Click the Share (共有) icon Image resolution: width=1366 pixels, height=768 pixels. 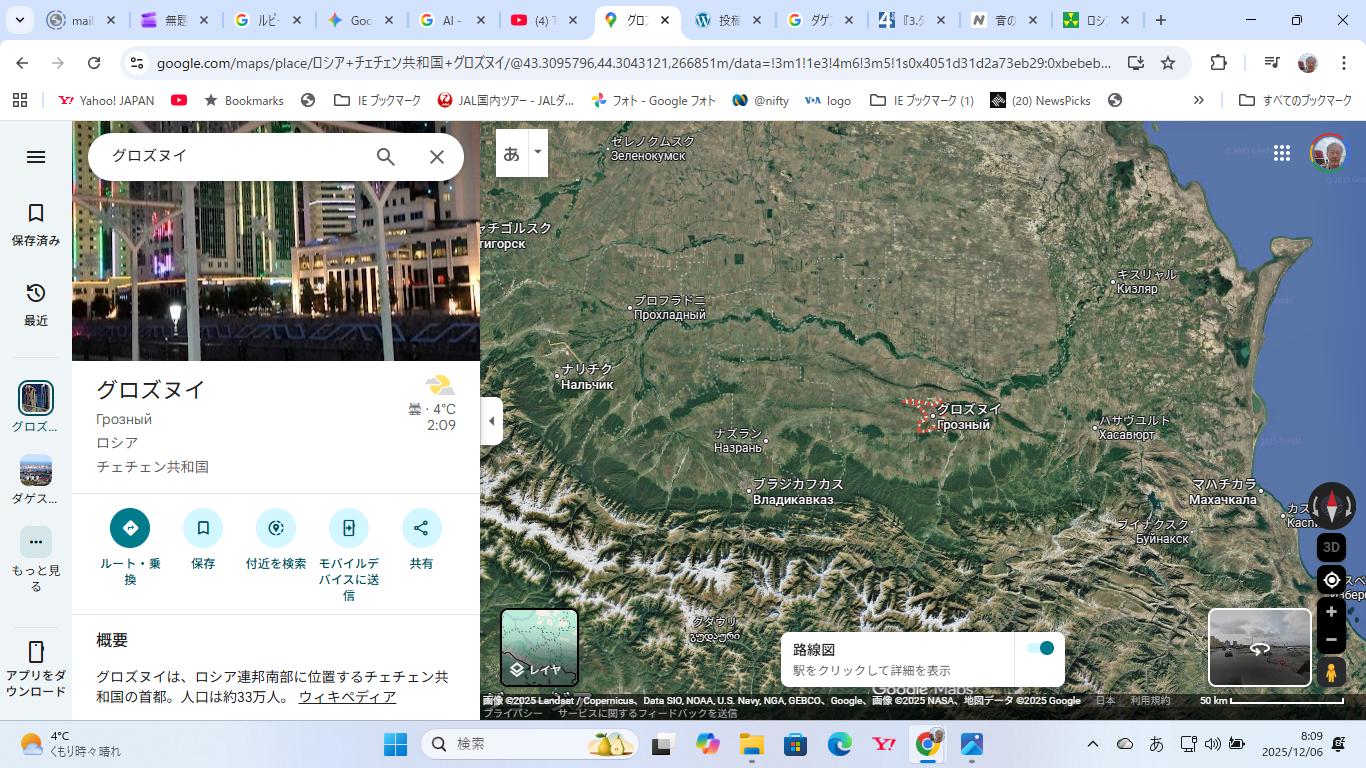point(421,528)
